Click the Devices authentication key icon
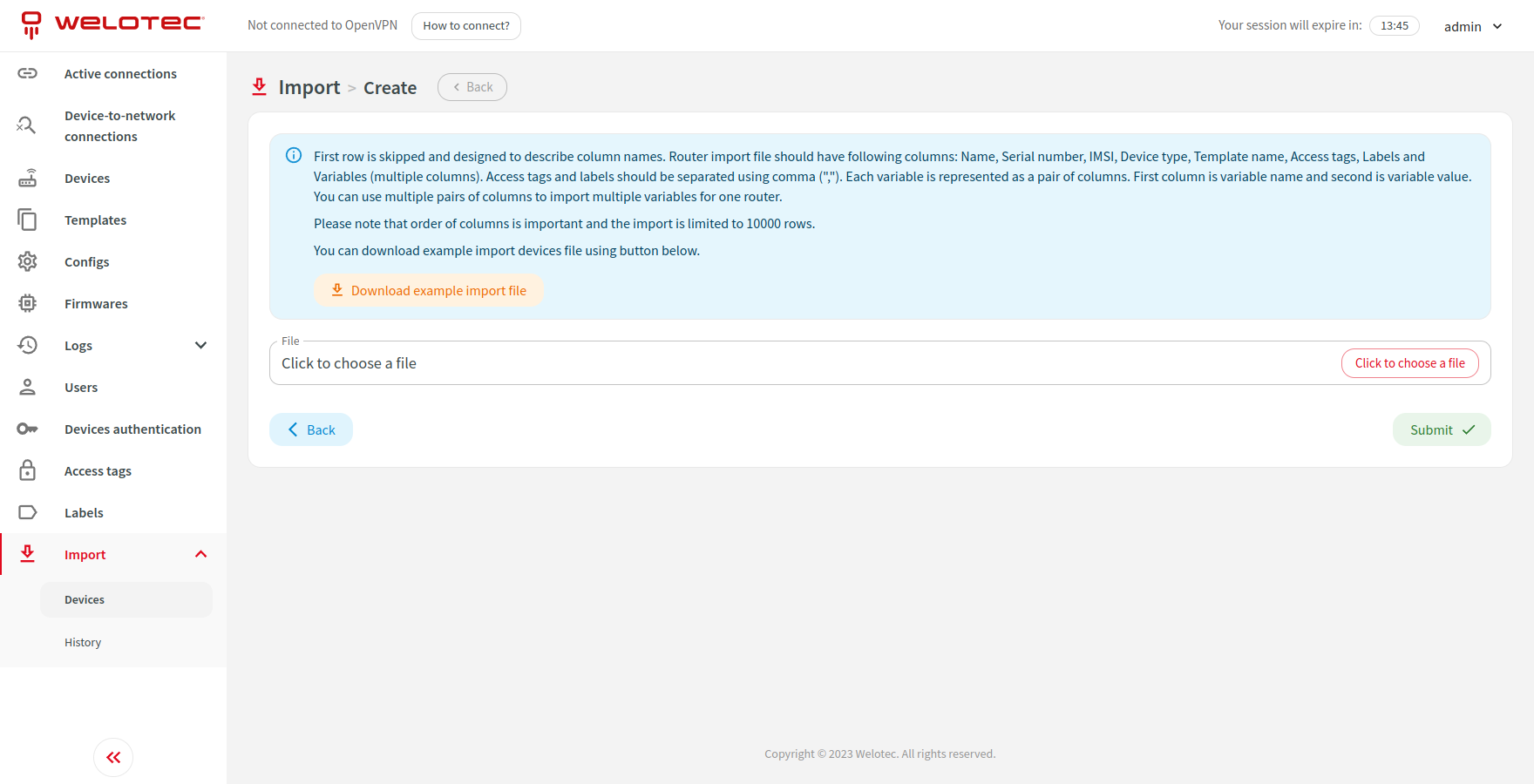The image size is (1534, 784). [x=28, y=429]
